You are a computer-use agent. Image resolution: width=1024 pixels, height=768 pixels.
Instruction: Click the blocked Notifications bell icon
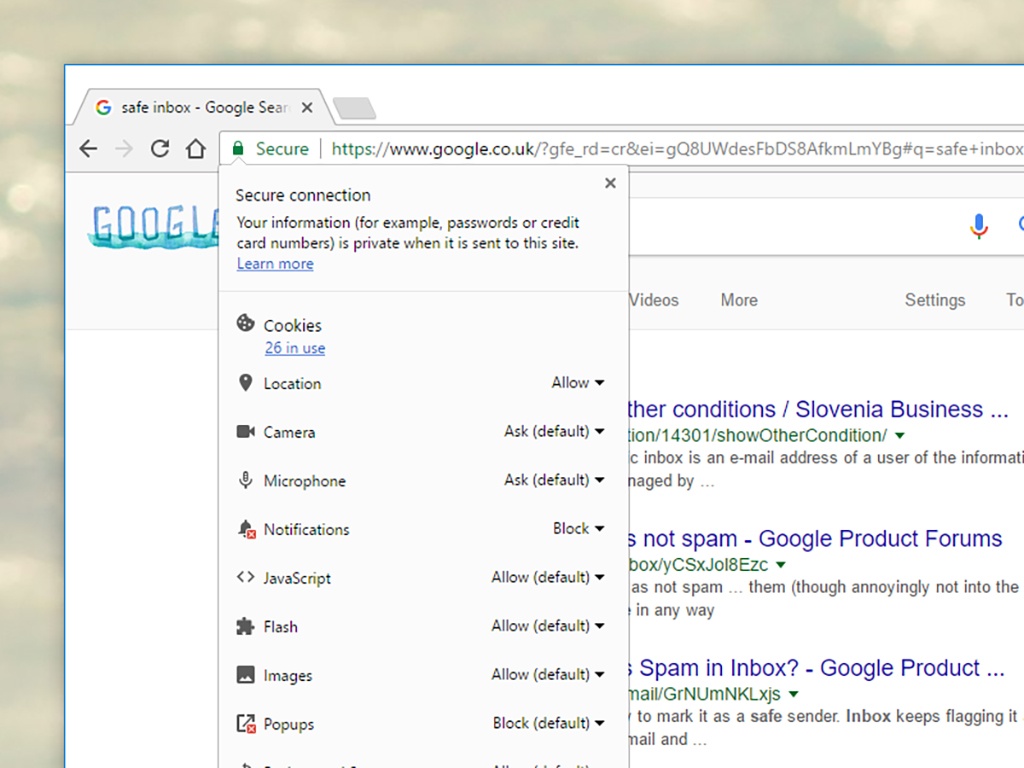[245, 529]
